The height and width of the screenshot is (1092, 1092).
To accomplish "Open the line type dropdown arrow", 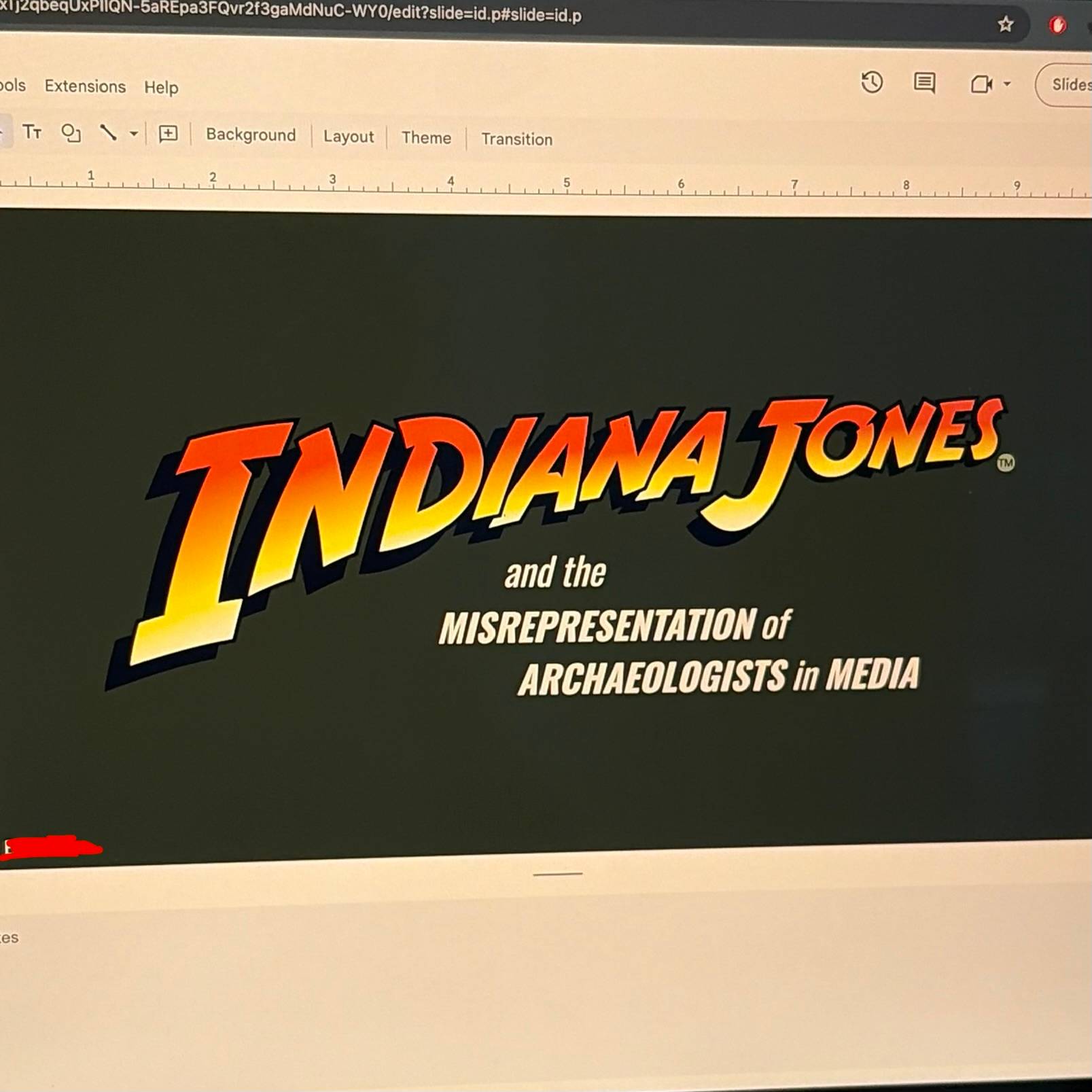I will pos(134,134).
